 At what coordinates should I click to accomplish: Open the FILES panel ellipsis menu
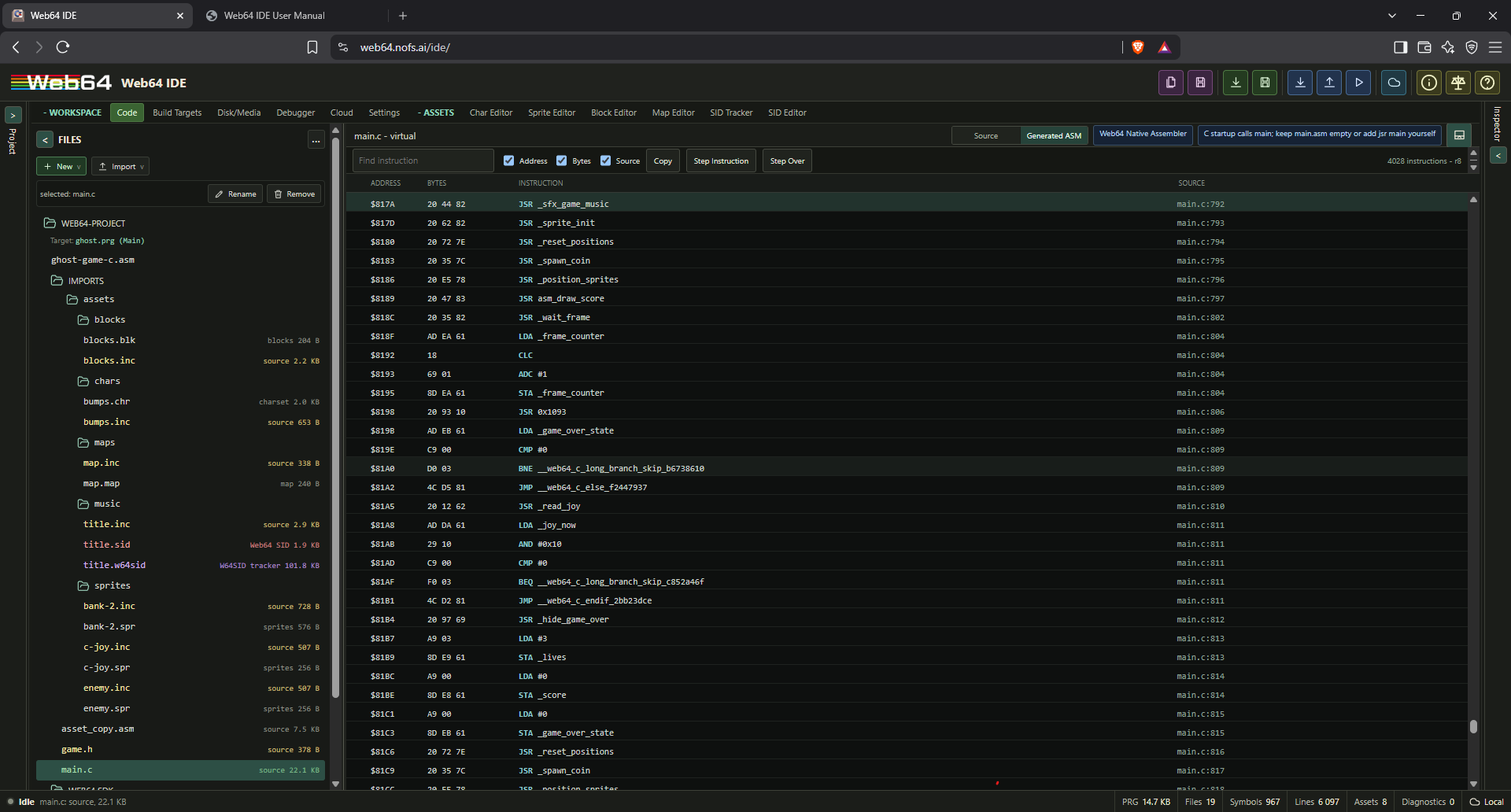coord(316,140)
